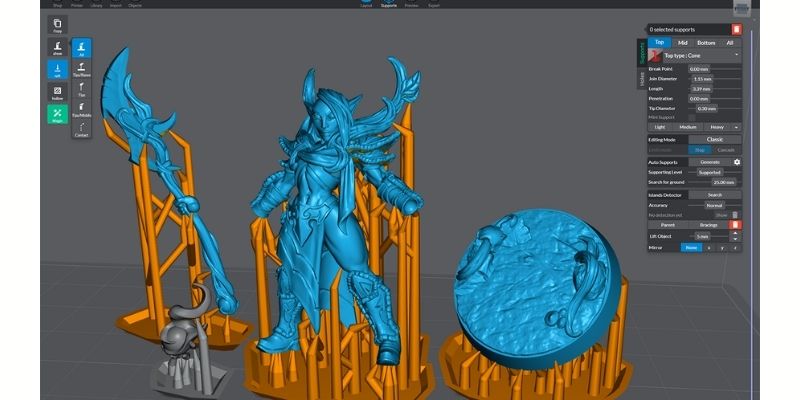Select the Contact display option icon

(82, 128)
